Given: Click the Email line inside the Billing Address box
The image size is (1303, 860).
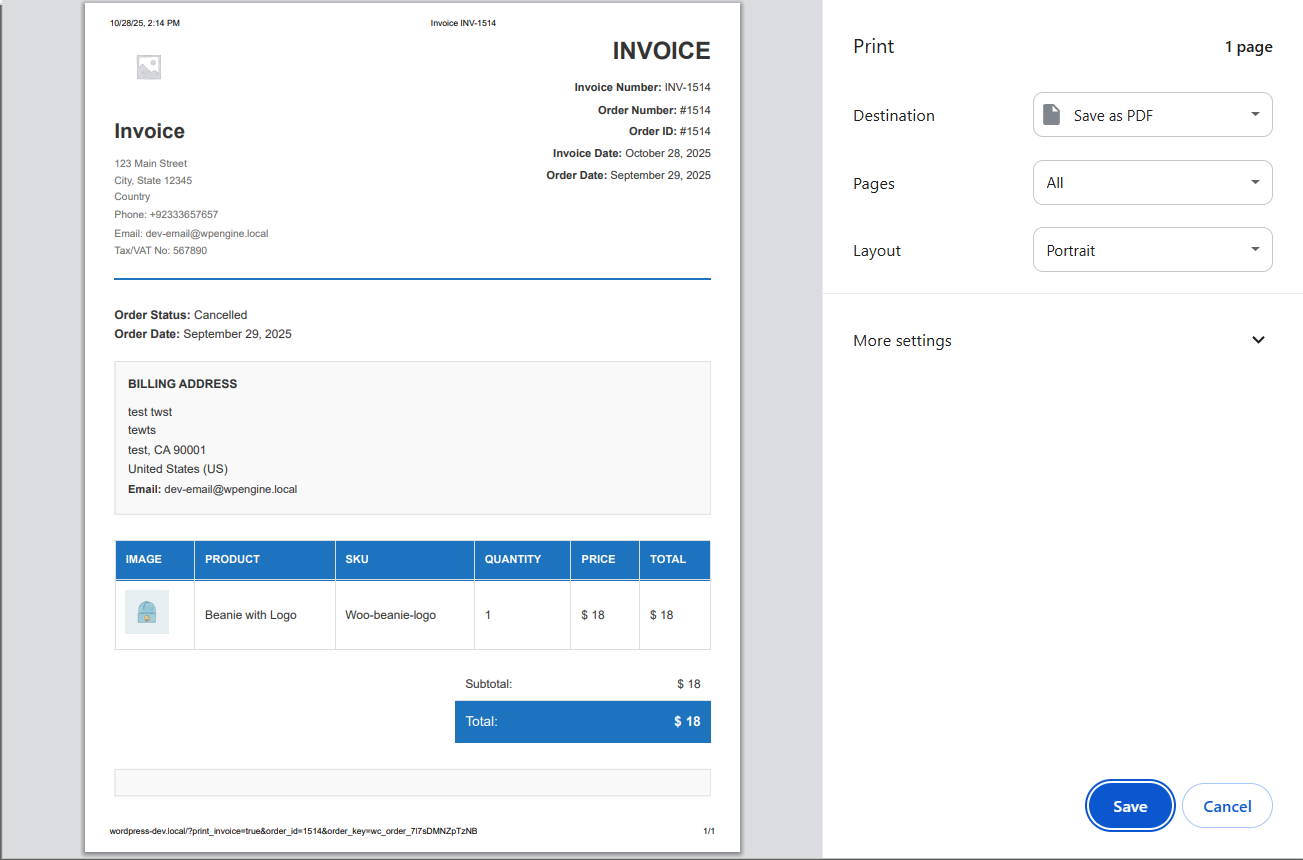Looking at the screenshot, I should 213,489.
